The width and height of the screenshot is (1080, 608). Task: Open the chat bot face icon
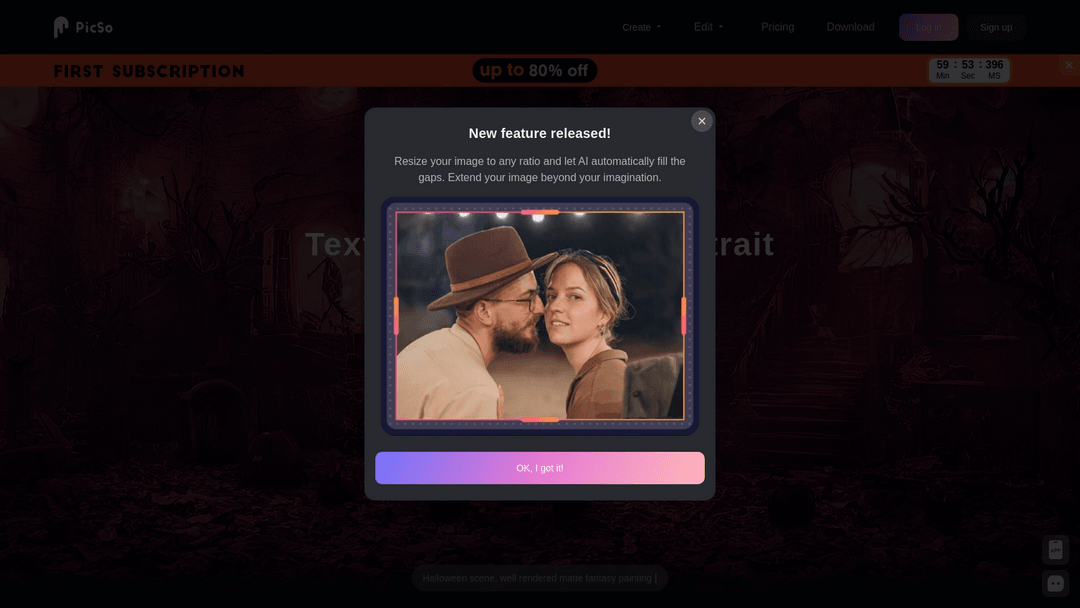[1055, 583]
